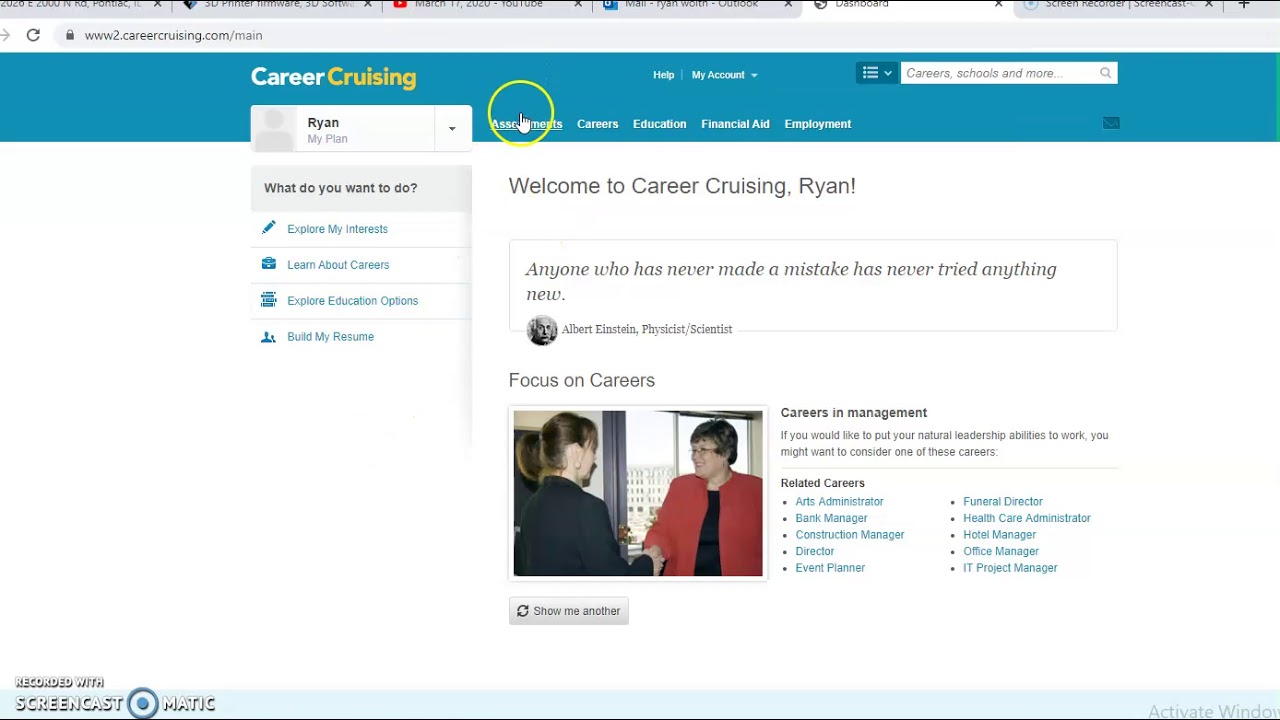Open the Financial Aid menu
The width and height of the screenshot is (1280, 720).
pyautogui.click(x=735, y=124)
